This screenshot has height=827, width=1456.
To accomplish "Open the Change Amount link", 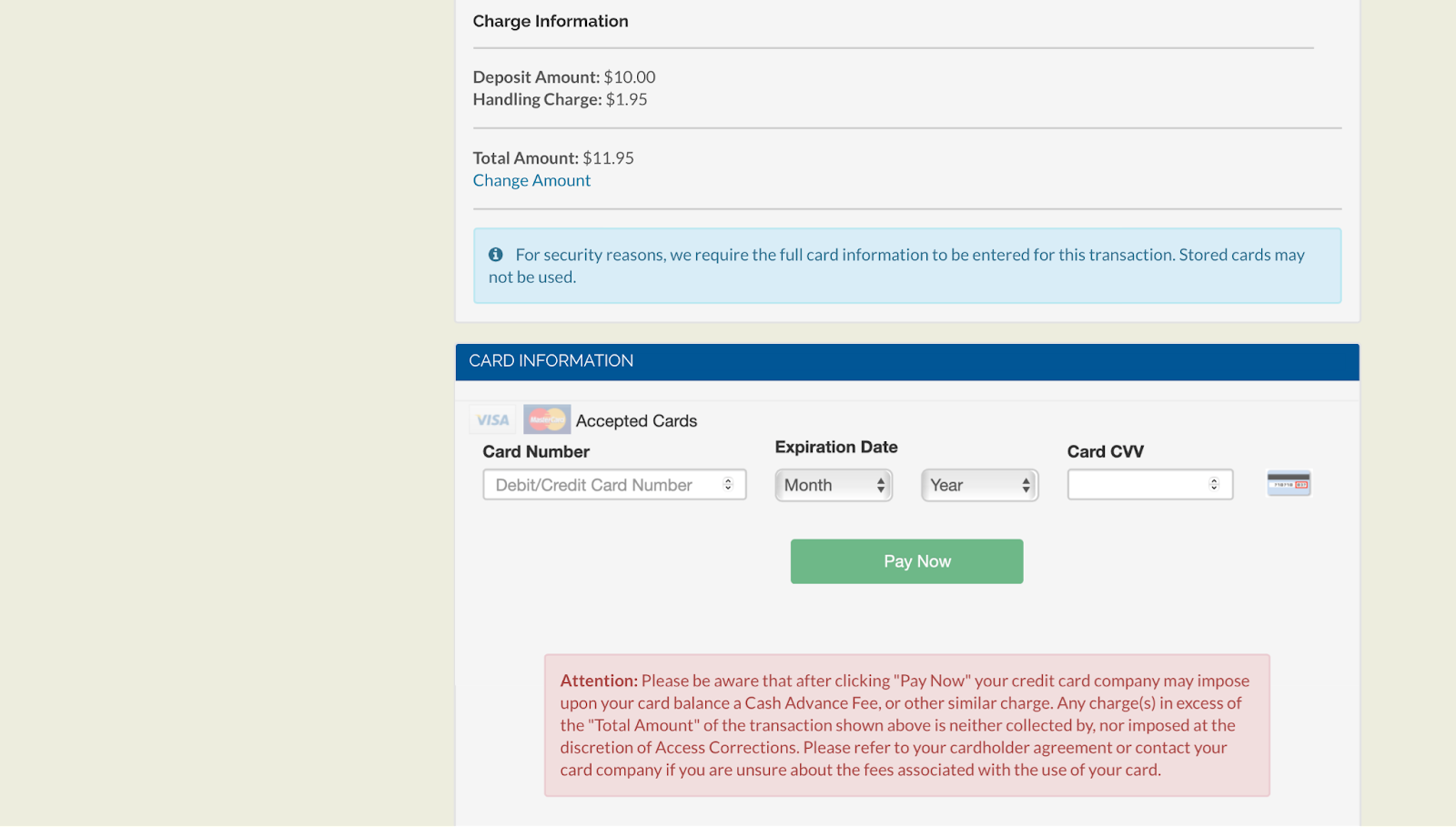I will click(x=531, y=180).
